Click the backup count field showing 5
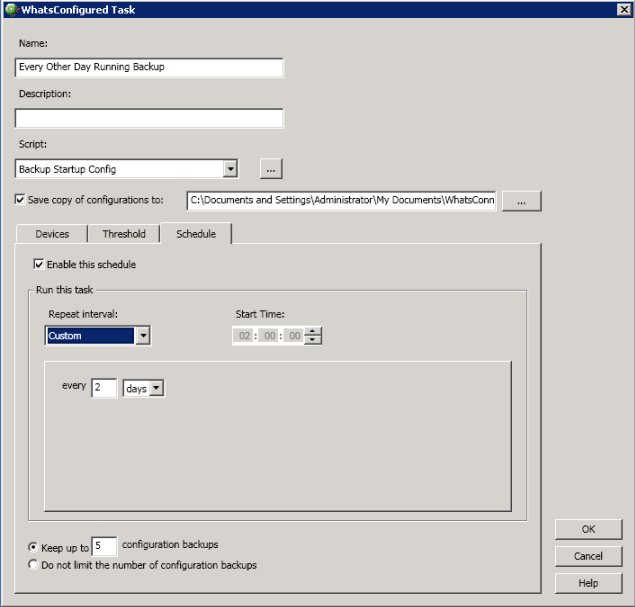Screen dimensions: 635x607 coord(104,546)
